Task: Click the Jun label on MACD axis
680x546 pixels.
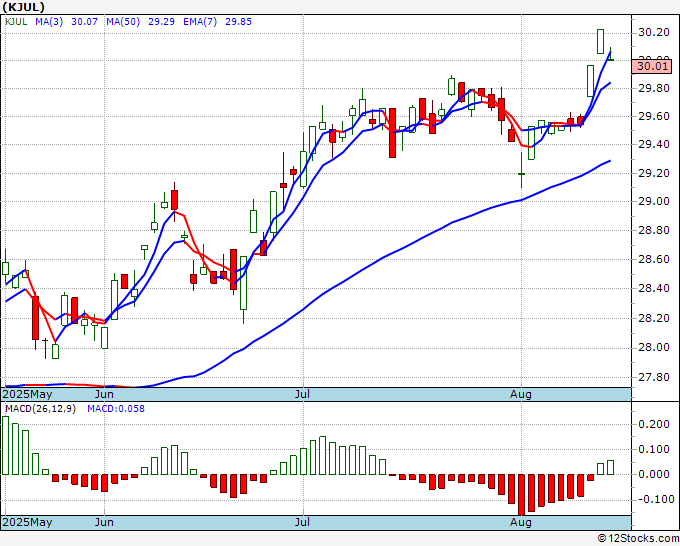Action: (x=104, y=522)
